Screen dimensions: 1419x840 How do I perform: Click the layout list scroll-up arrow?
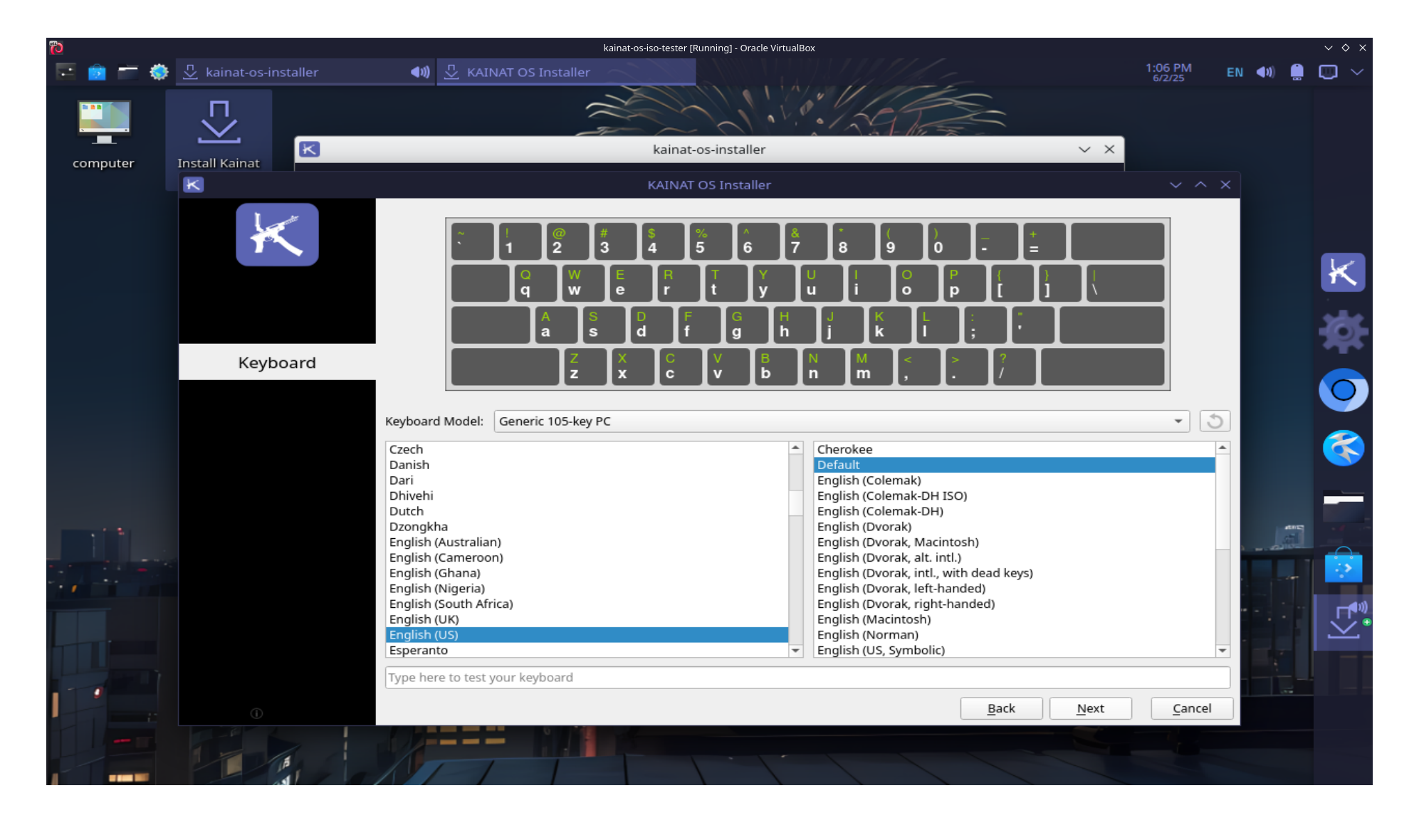(796, 448)
